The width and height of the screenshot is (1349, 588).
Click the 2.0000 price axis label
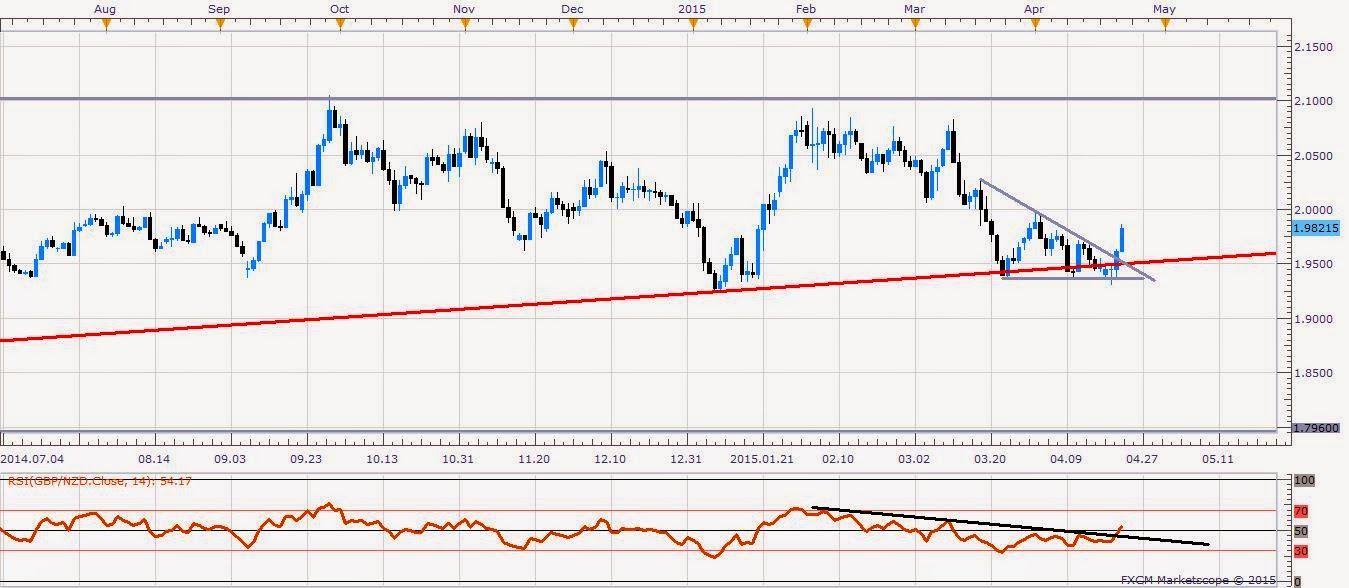[x=1312, y=210]
